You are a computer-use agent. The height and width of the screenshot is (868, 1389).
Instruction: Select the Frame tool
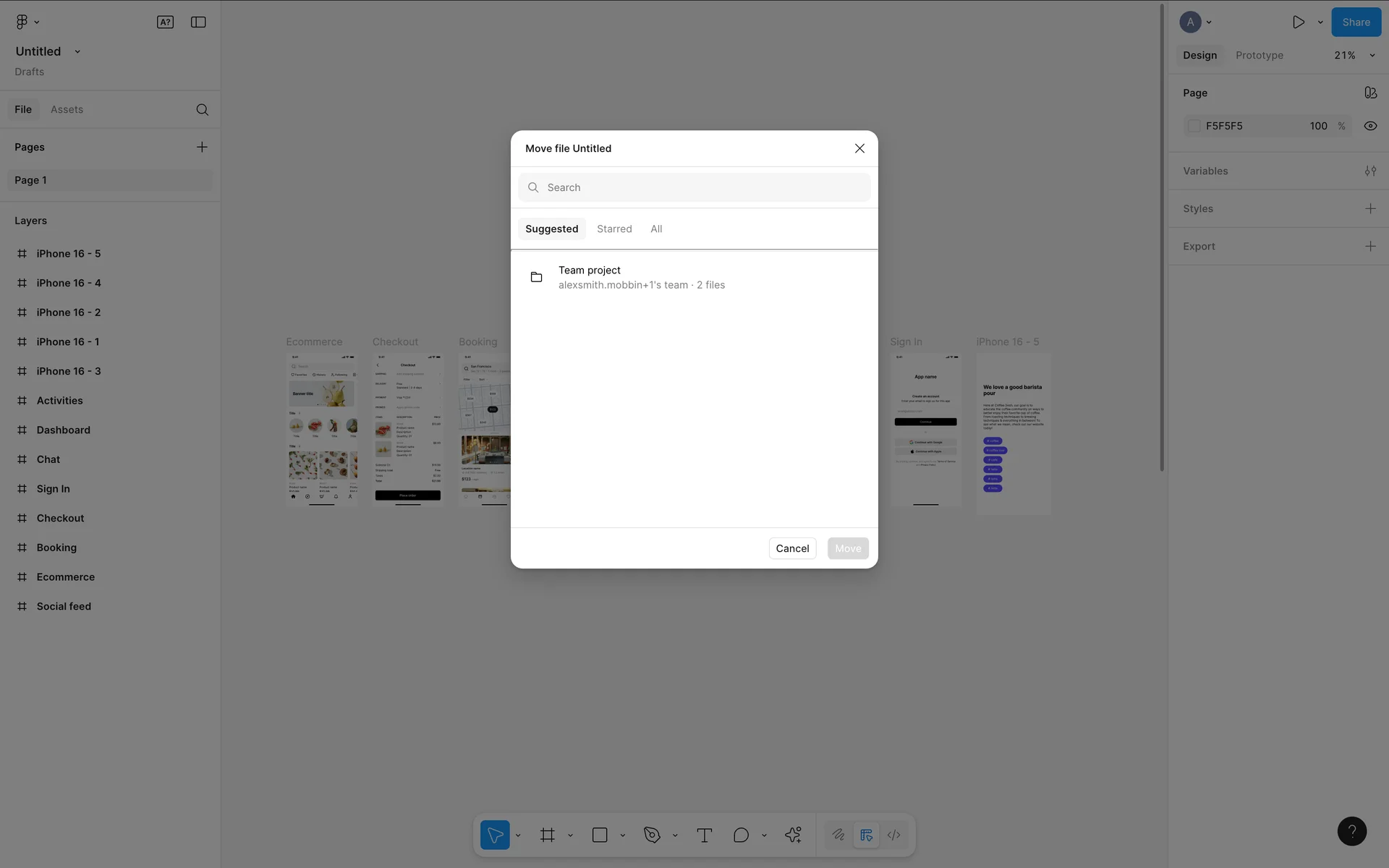[548, 835]
